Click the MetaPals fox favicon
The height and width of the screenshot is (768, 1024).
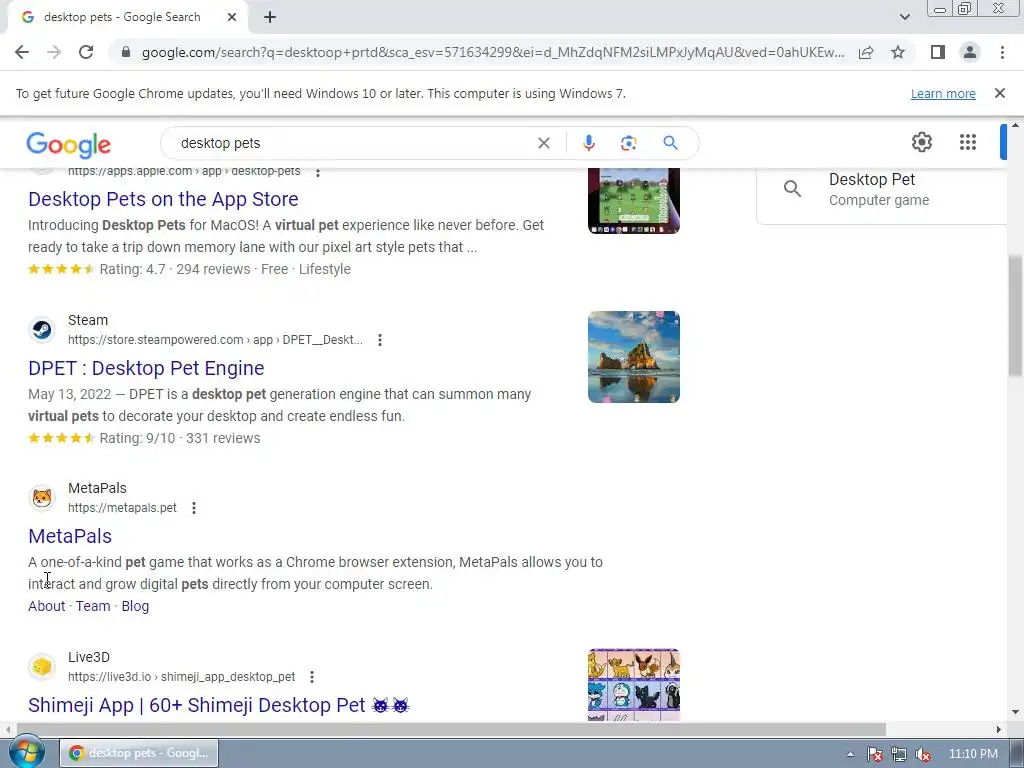click(42, 498)
